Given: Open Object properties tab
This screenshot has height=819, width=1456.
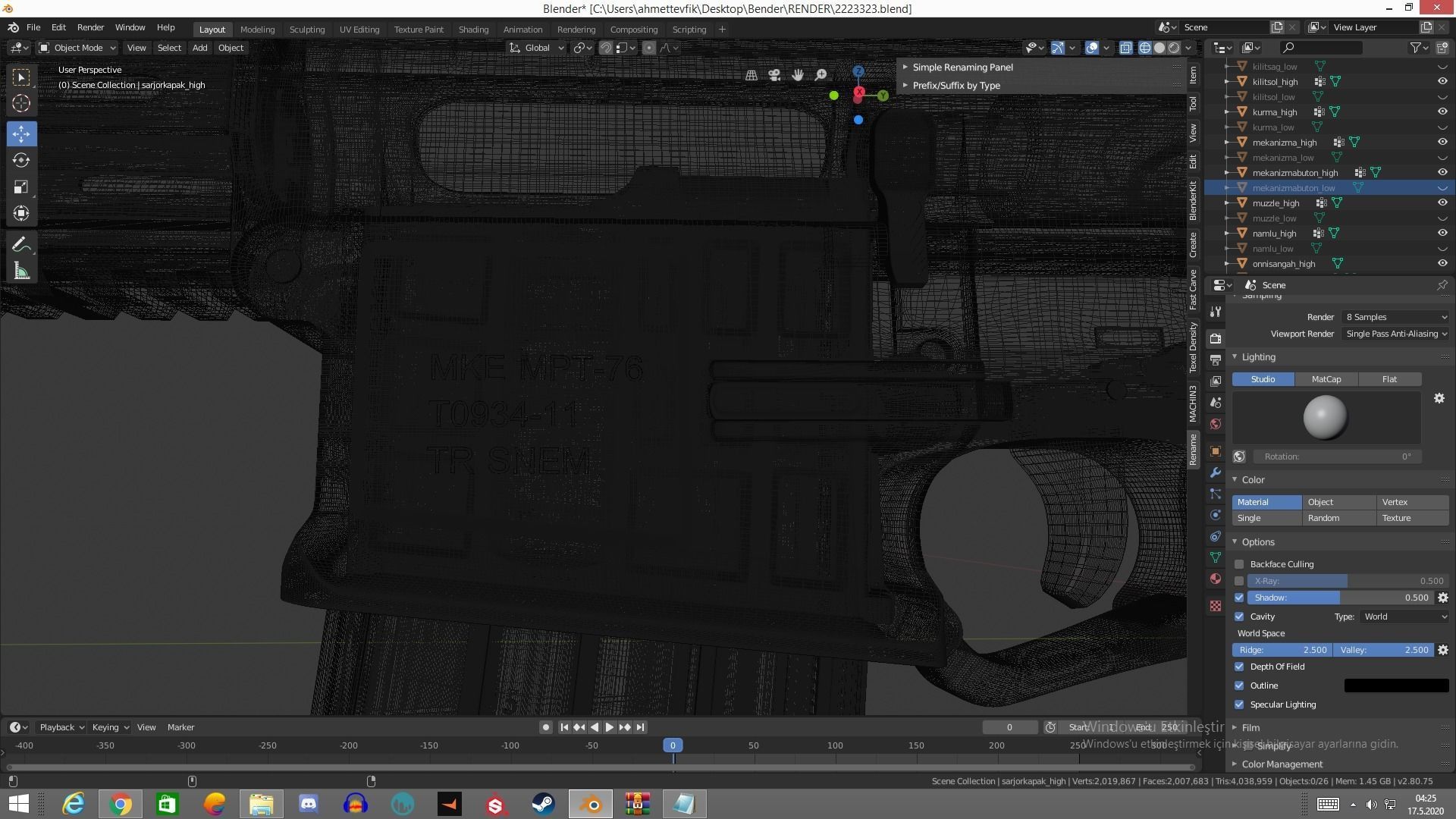Looking at the screenshot, I should pos(1216,451).
